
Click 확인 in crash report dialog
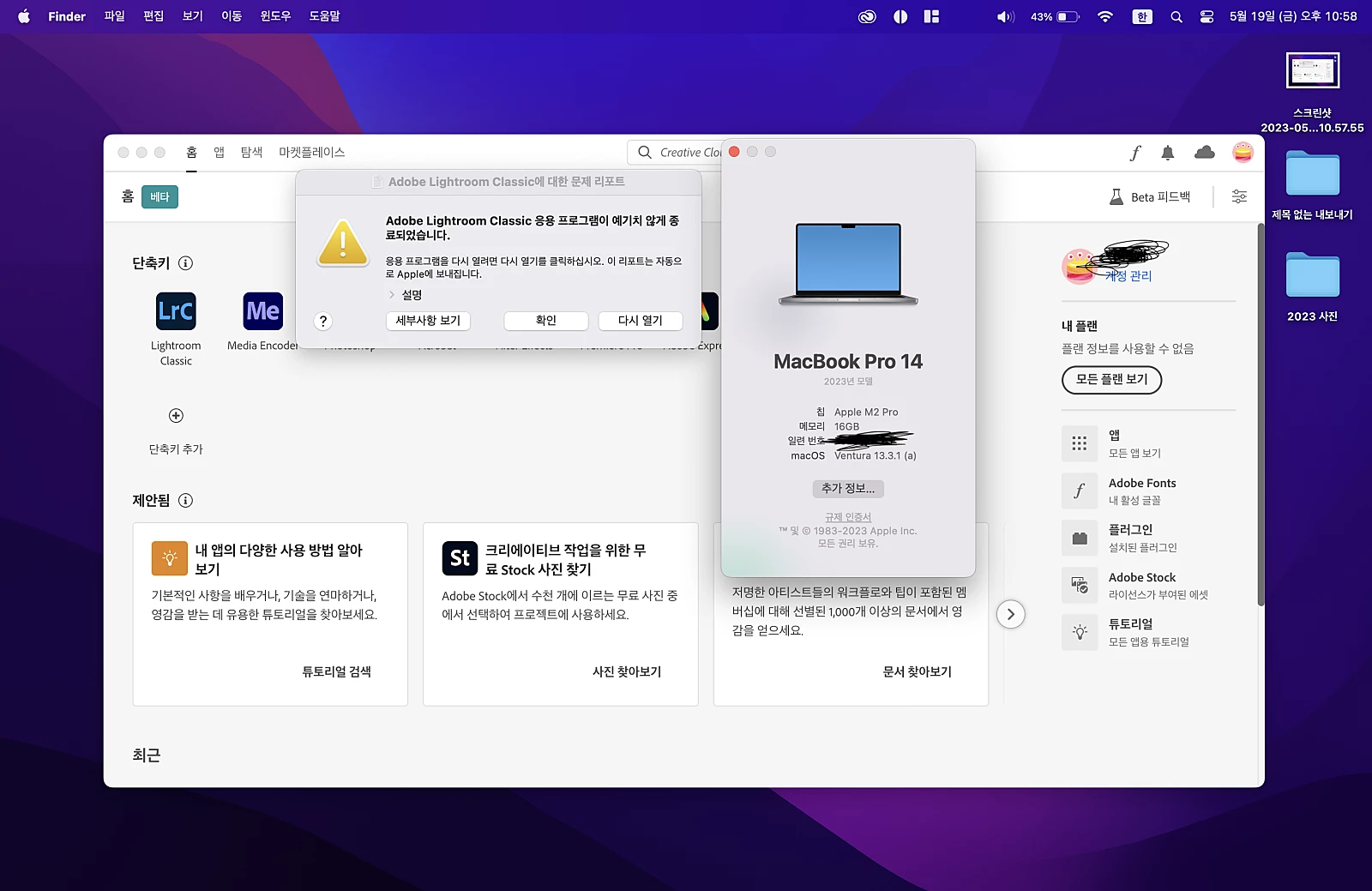point(546,321)
